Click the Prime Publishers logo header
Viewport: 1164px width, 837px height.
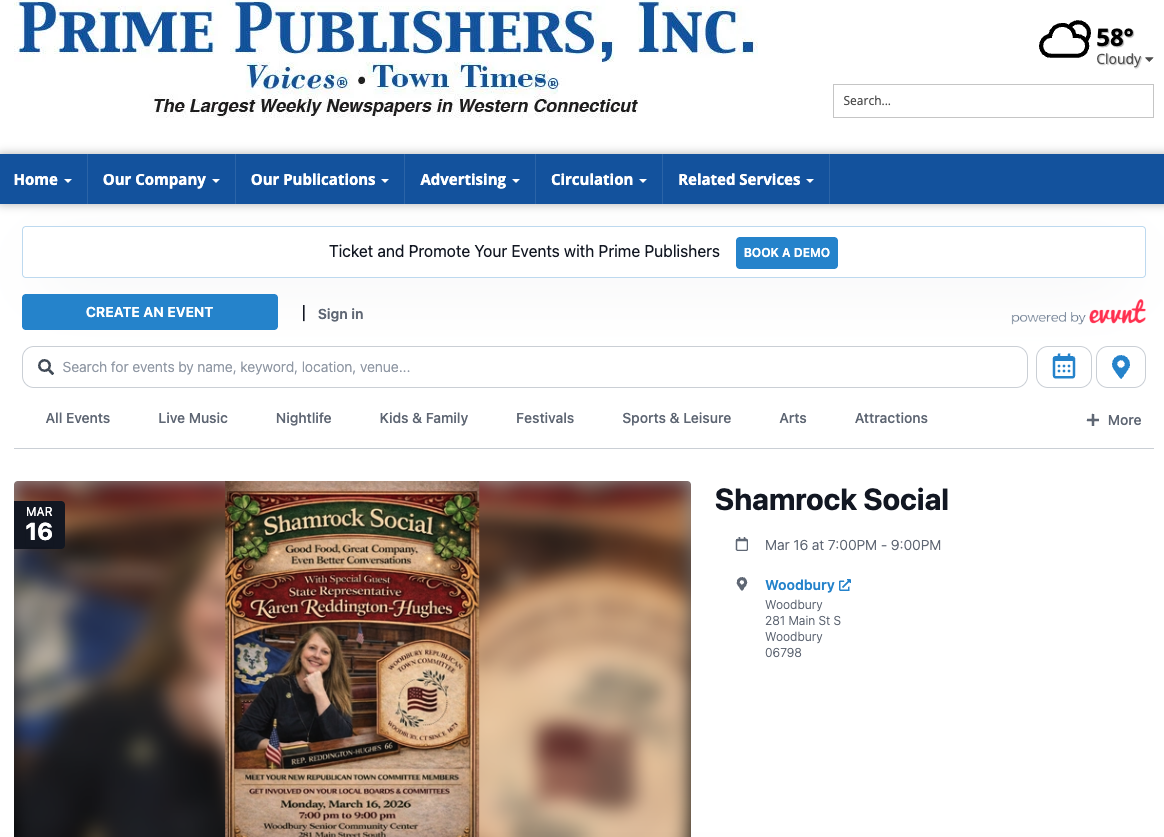click(x=387, y=59)
